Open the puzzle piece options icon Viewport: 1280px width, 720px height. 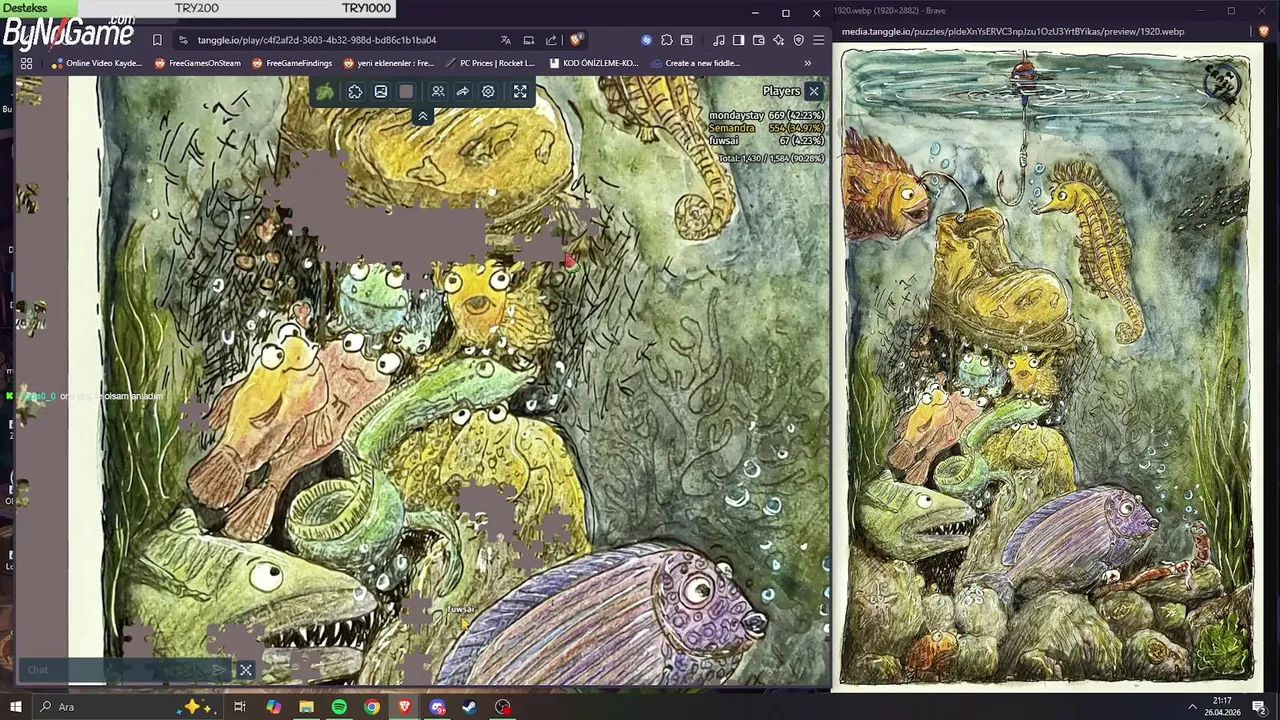(355, 92)
